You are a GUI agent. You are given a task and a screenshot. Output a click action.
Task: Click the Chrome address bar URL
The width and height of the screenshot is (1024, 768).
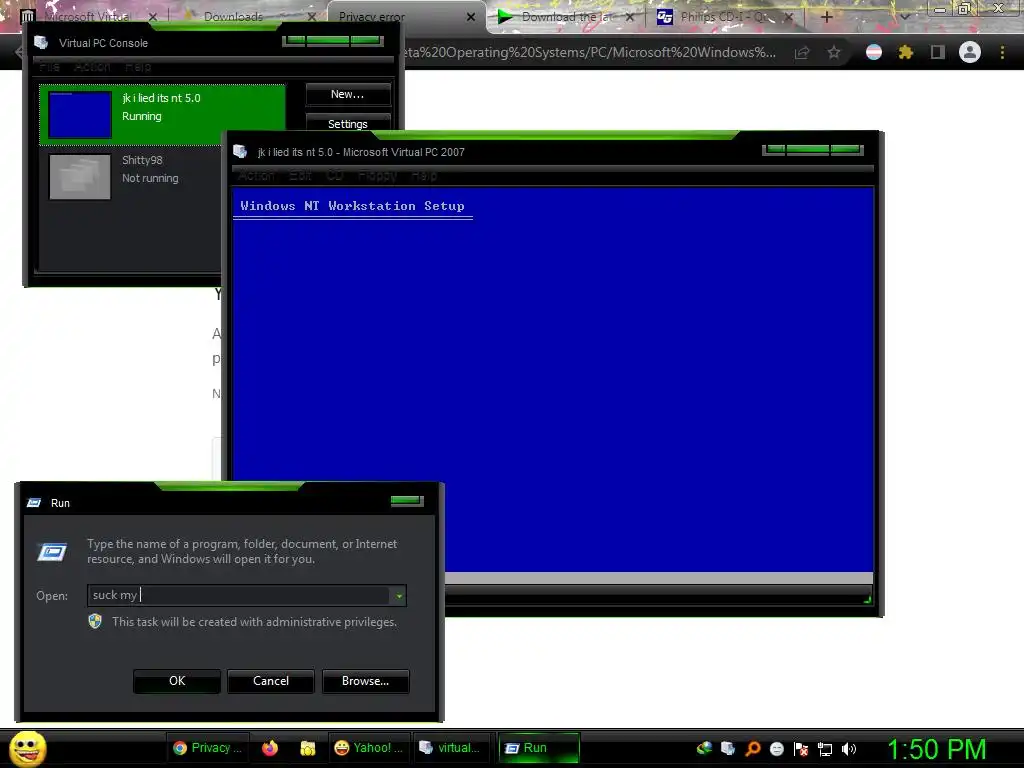point(588,52)
